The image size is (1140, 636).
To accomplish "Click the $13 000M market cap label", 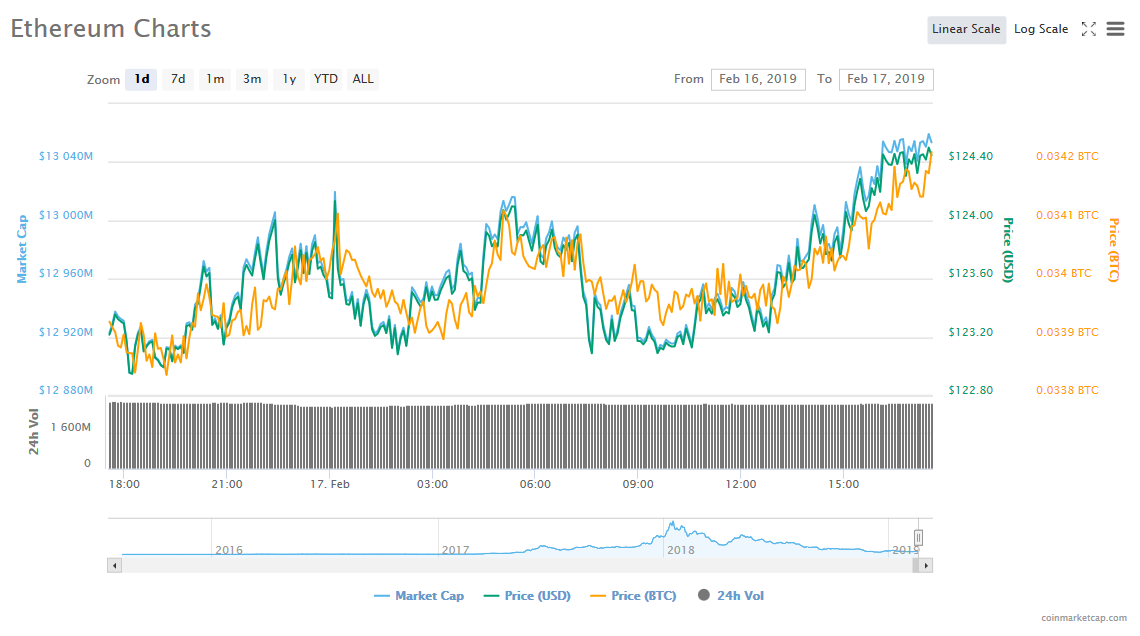I will coord(66,215).
